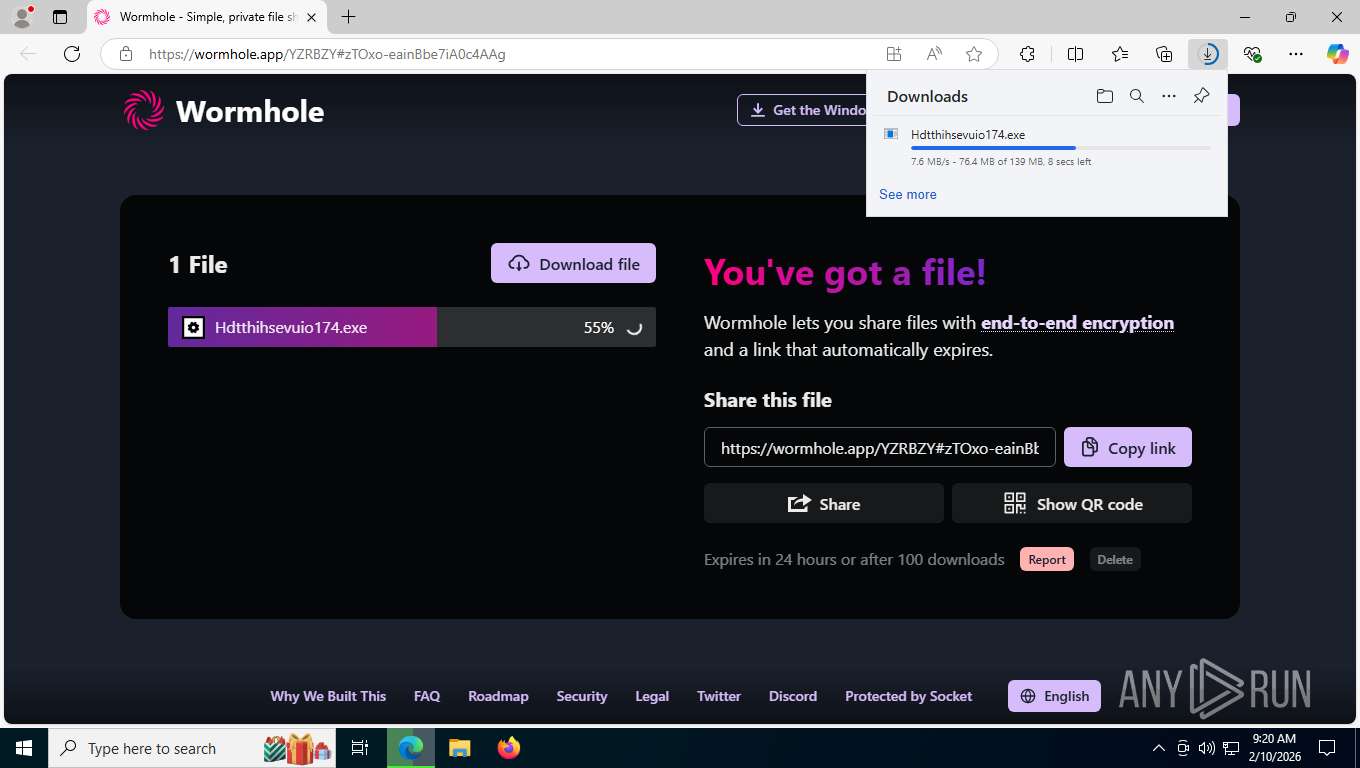This screenshot has height=768, width=1360.
Task: Open the Favorites list icon
Action: click(1120, 54)
